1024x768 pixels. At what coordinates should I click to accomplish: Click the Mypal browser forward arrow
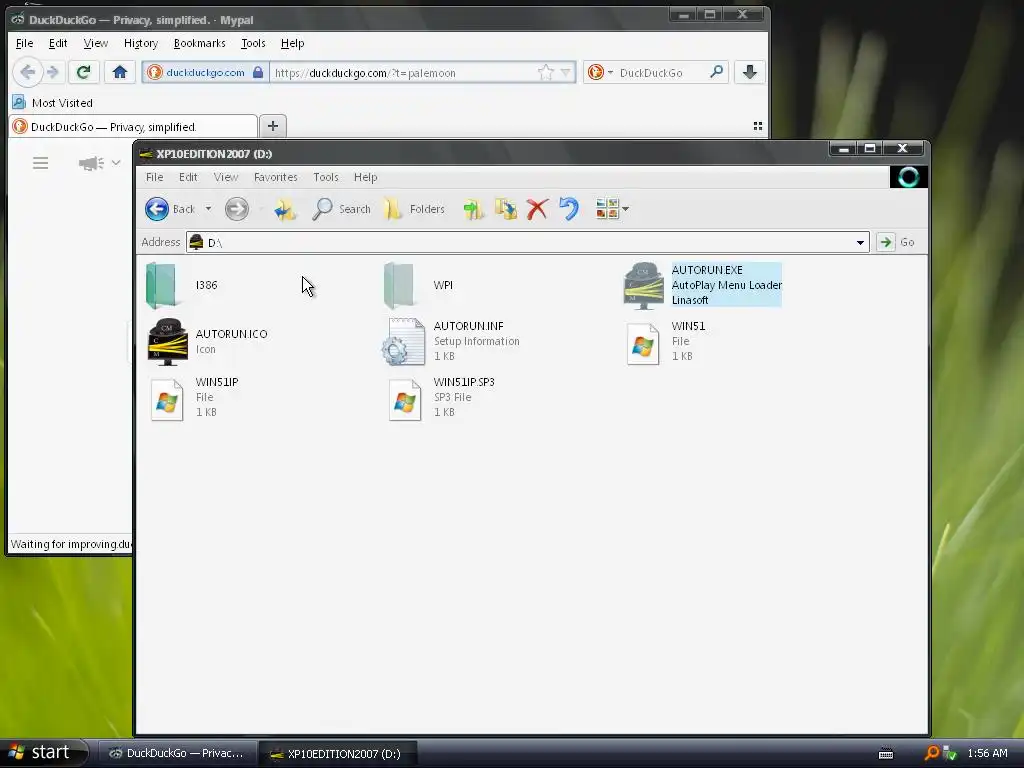53,72
